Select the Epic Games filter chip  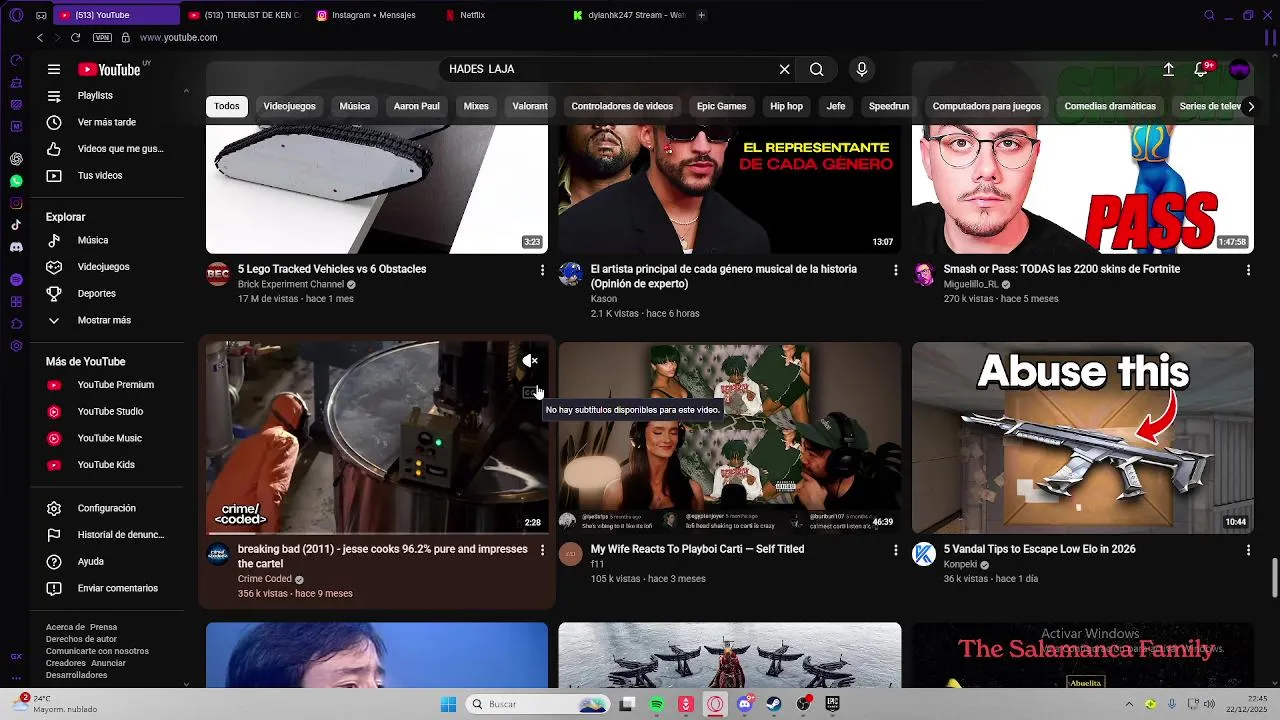point(721,106)
